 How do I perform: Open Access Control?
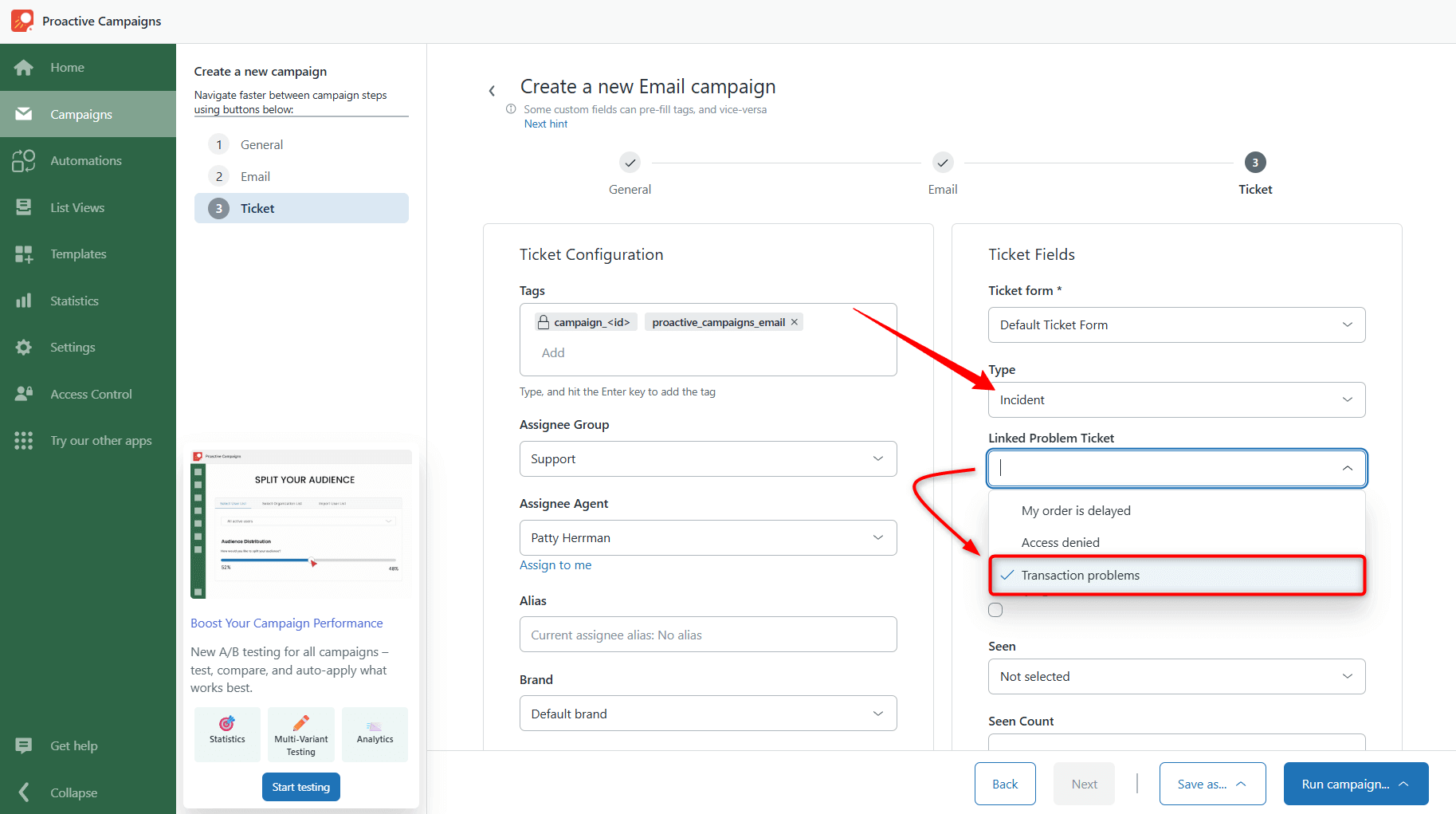(x=90, y=394)
